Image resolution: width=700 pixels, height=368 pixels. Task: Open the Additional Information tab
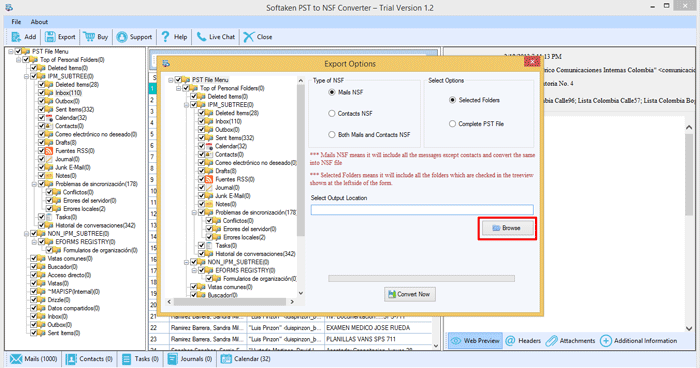[x=638, y=341]
